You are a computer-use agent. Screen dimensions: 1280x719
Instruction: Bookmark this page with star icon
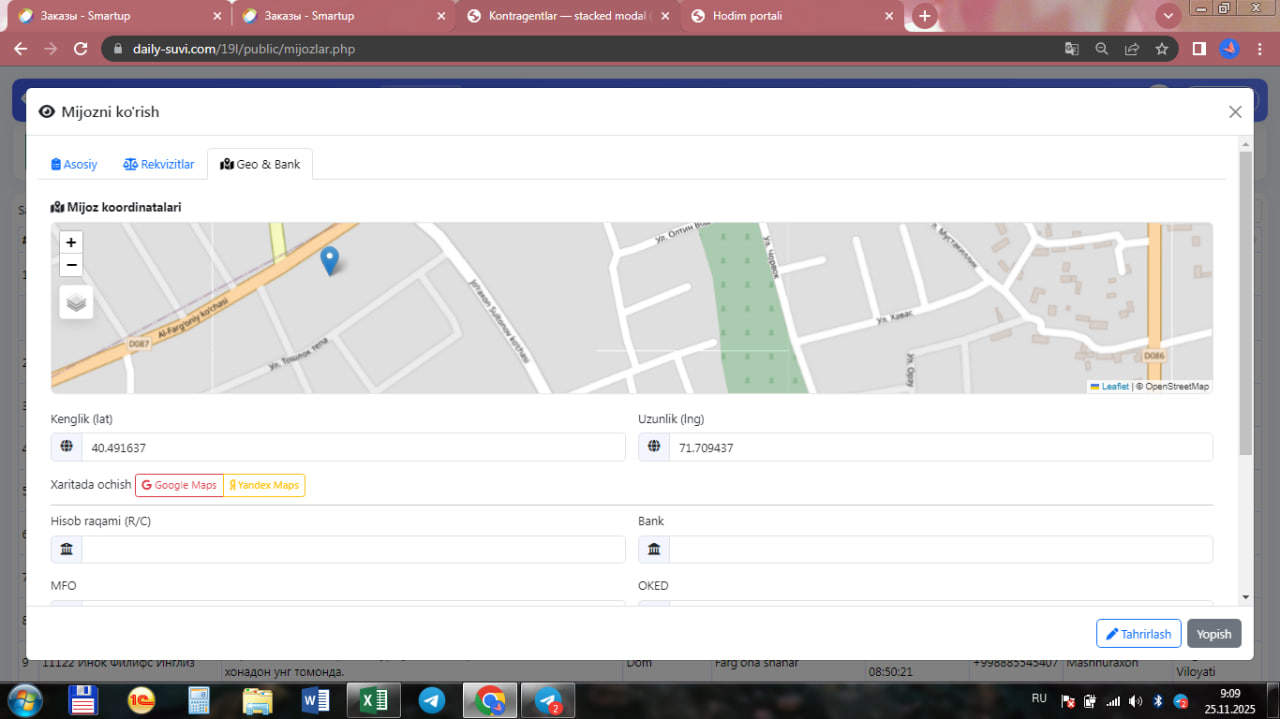(x=1162, y=48)
